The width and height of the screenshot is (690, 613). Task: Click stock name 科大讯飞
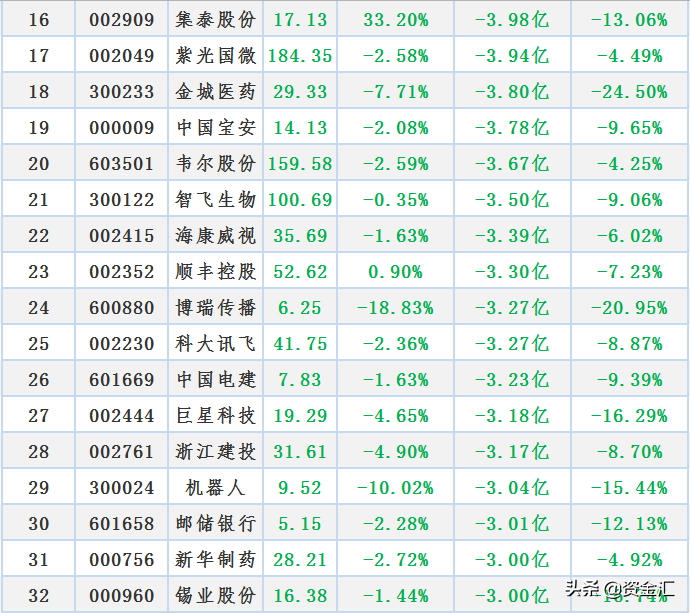[x=215, y=344]
